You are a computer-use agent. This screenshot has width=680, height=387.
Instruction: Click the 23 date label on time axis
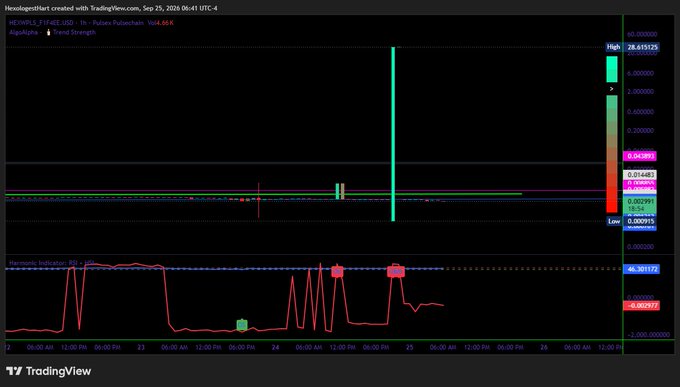(x=141, y=348)
